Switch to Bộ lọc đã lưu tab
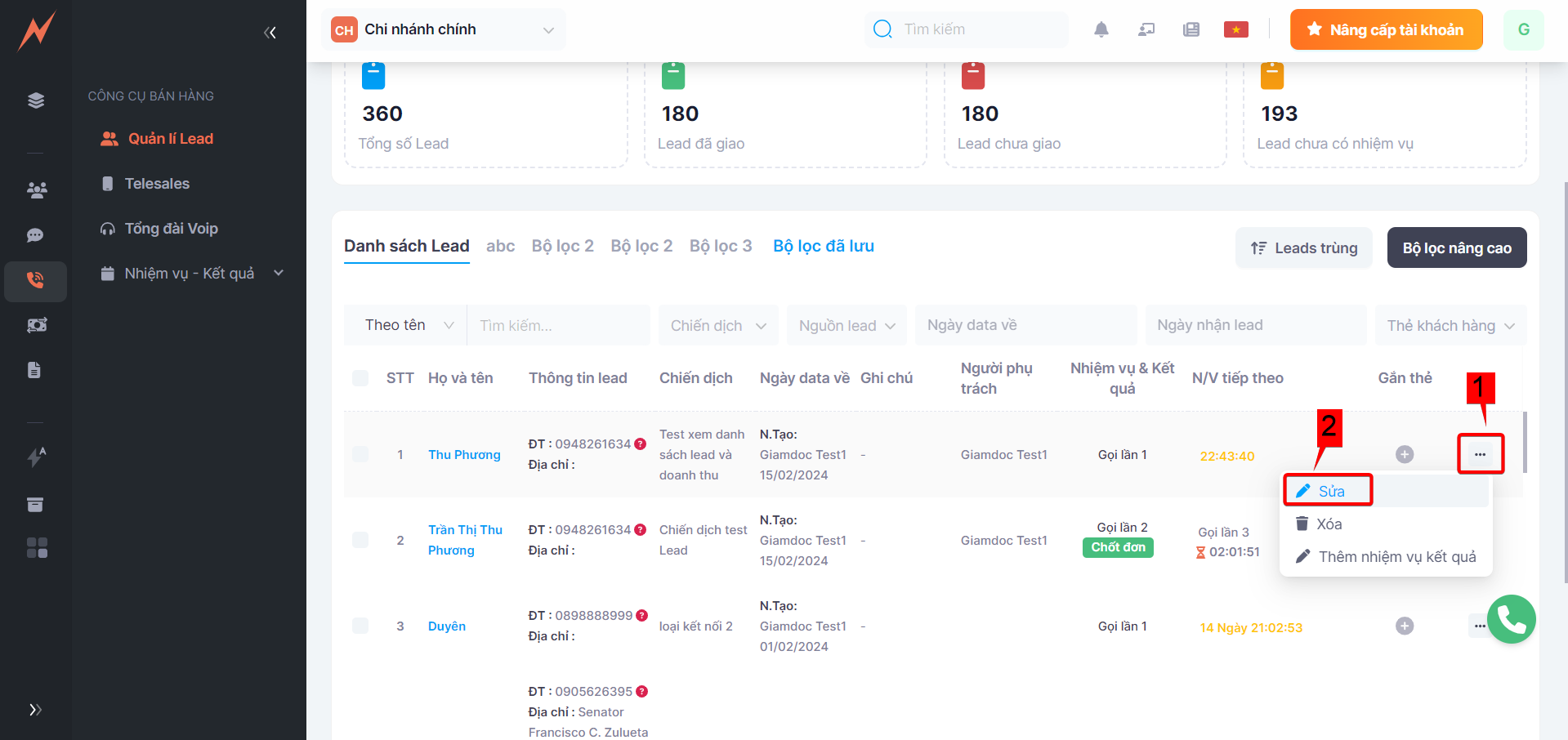 (x=823, y=246)
